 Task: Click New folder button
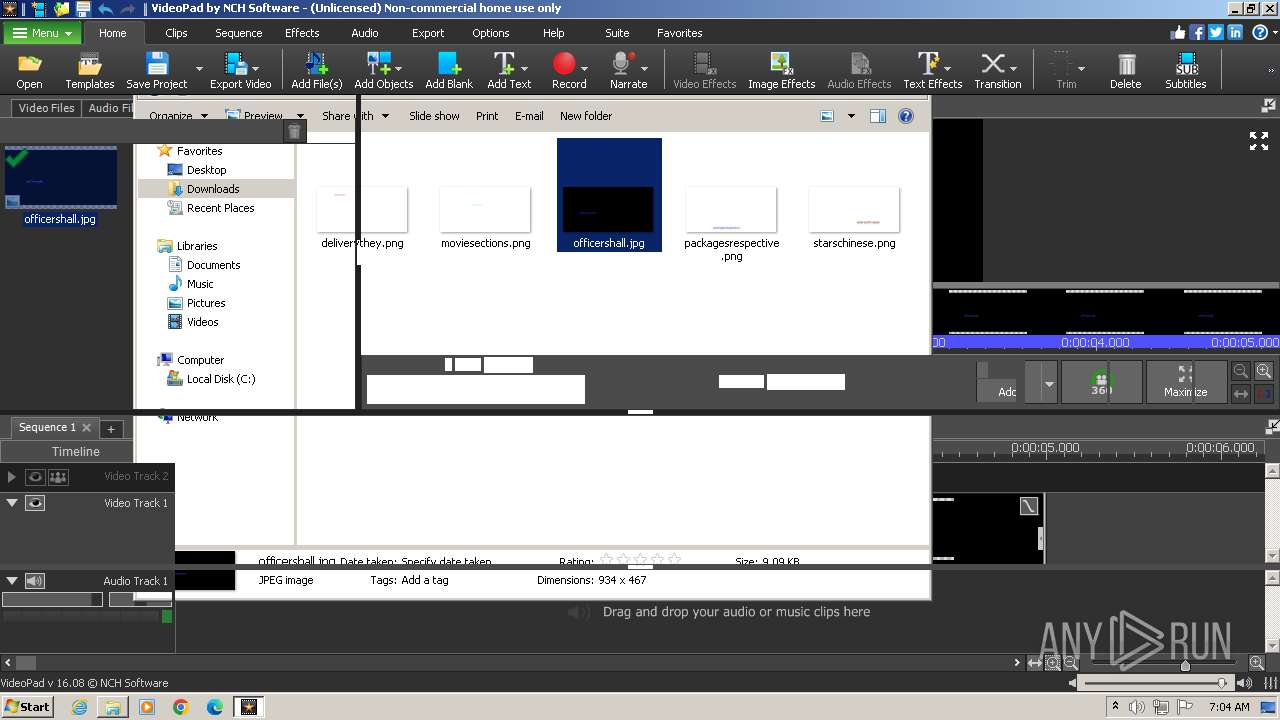[x=586, y=116]
